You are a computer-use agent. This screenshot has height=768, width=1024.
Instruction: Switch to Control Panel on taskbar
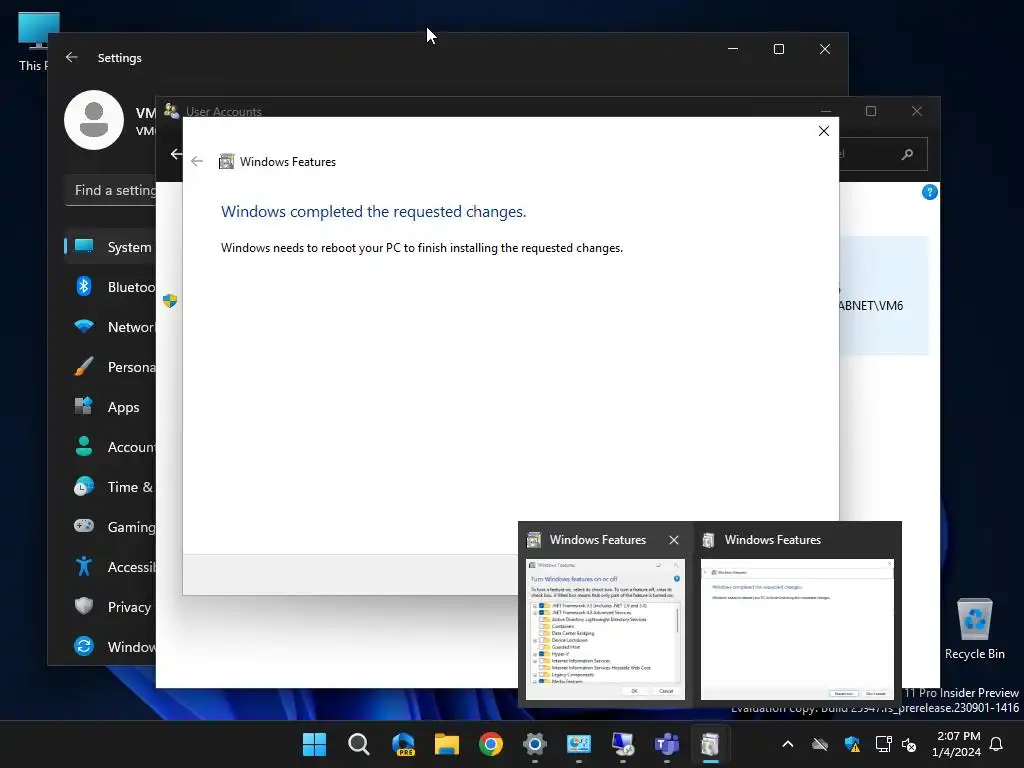coord(579,744)
